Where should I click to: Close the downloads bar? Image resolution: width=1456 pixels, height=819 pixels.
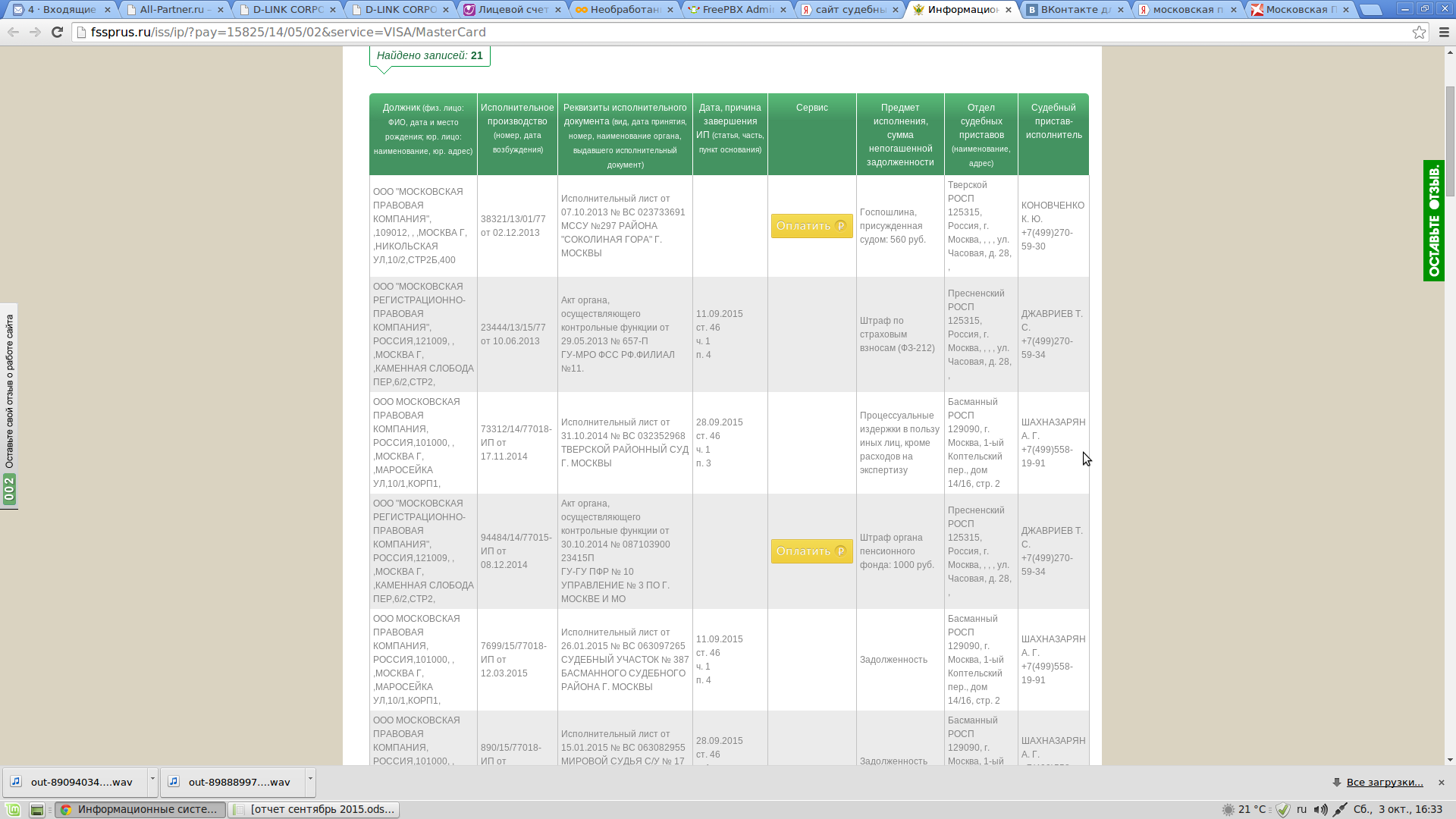click(1442, 782)
